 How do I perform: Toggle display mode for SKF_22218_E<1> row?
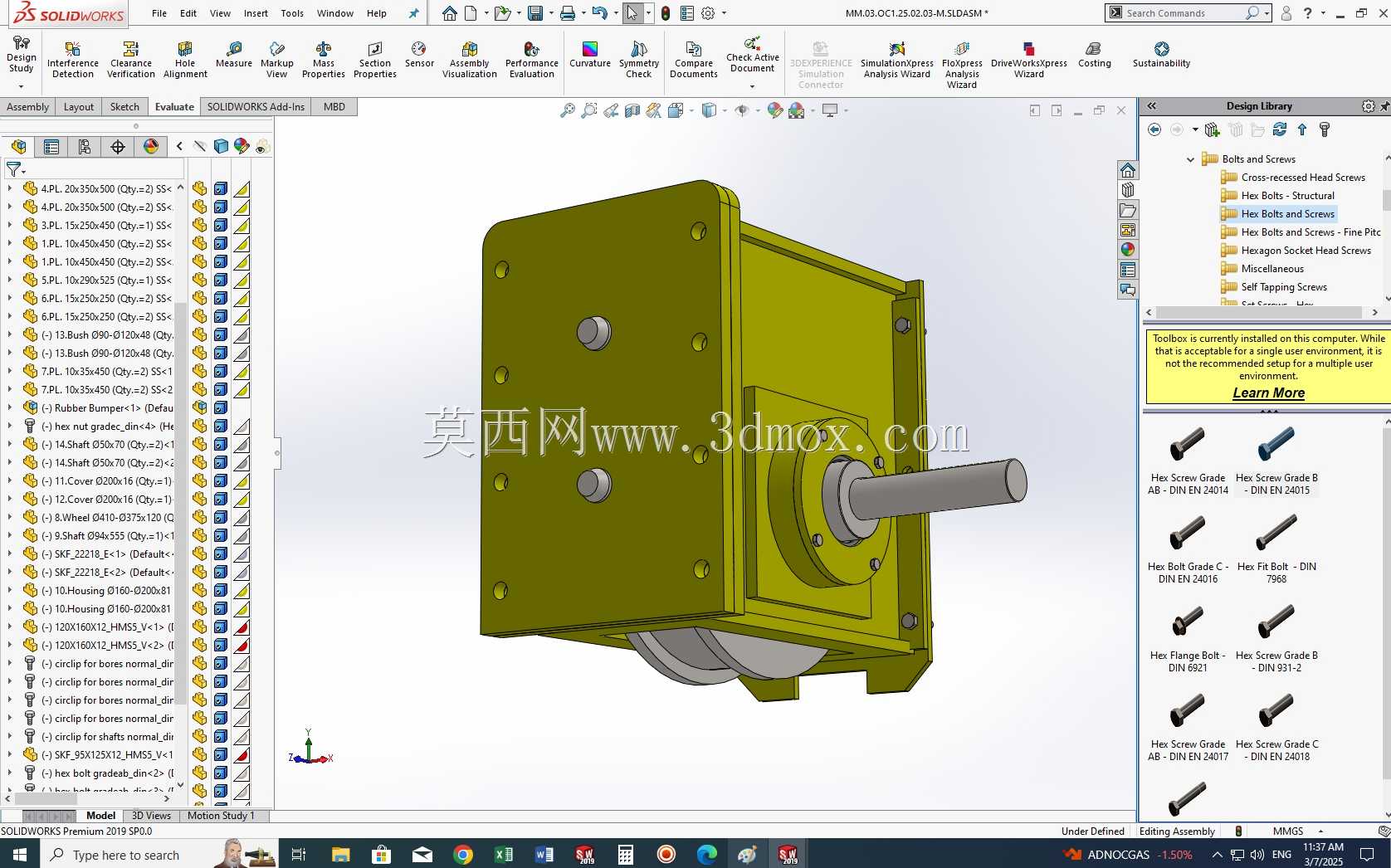click(x=221, y=553)
